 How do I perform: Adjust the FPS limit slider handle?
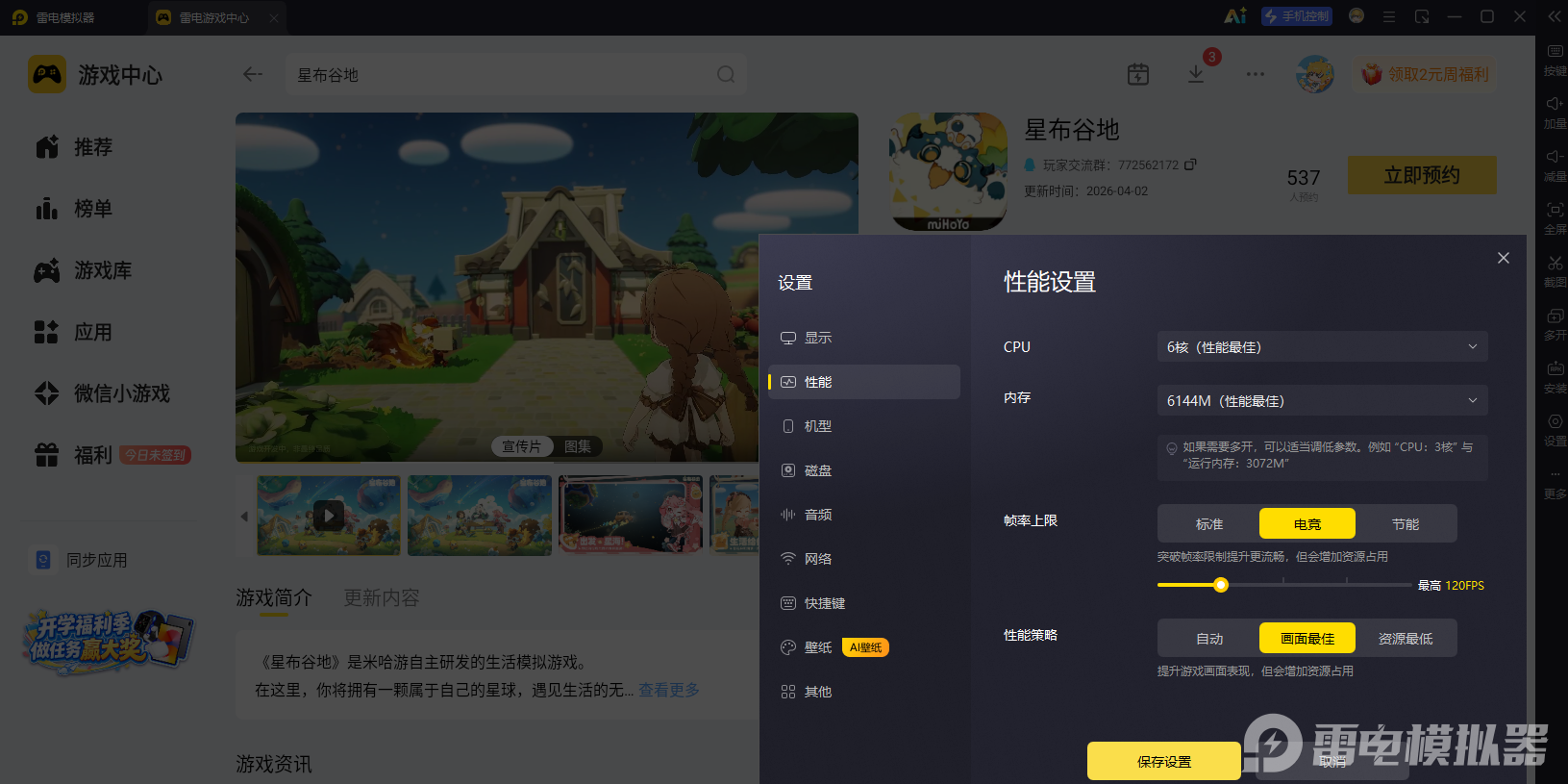tap(1221, 585)
